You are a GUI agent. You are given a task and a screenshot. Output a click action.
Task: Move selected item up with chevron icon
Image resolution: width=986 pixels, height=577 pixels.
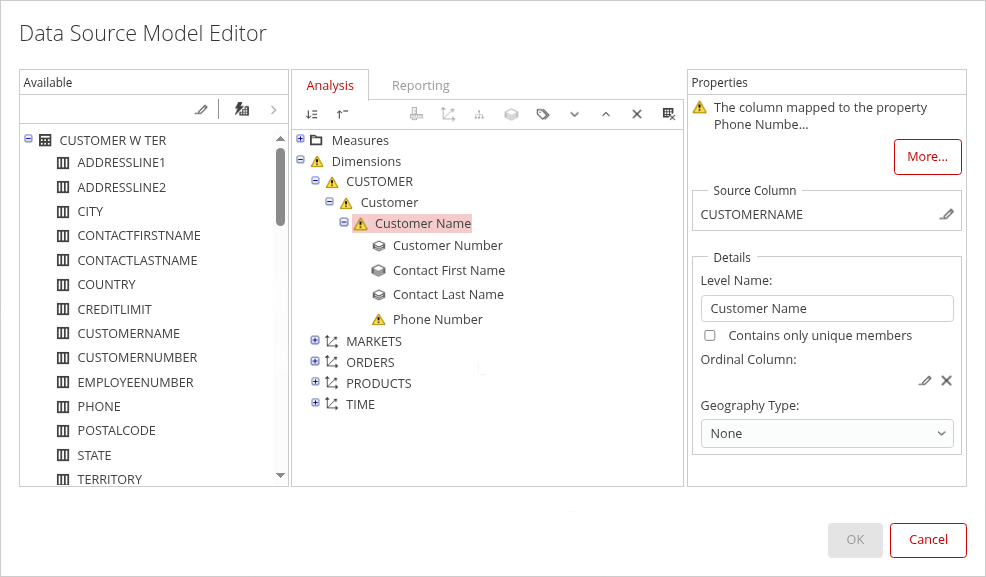coord(605,115)
